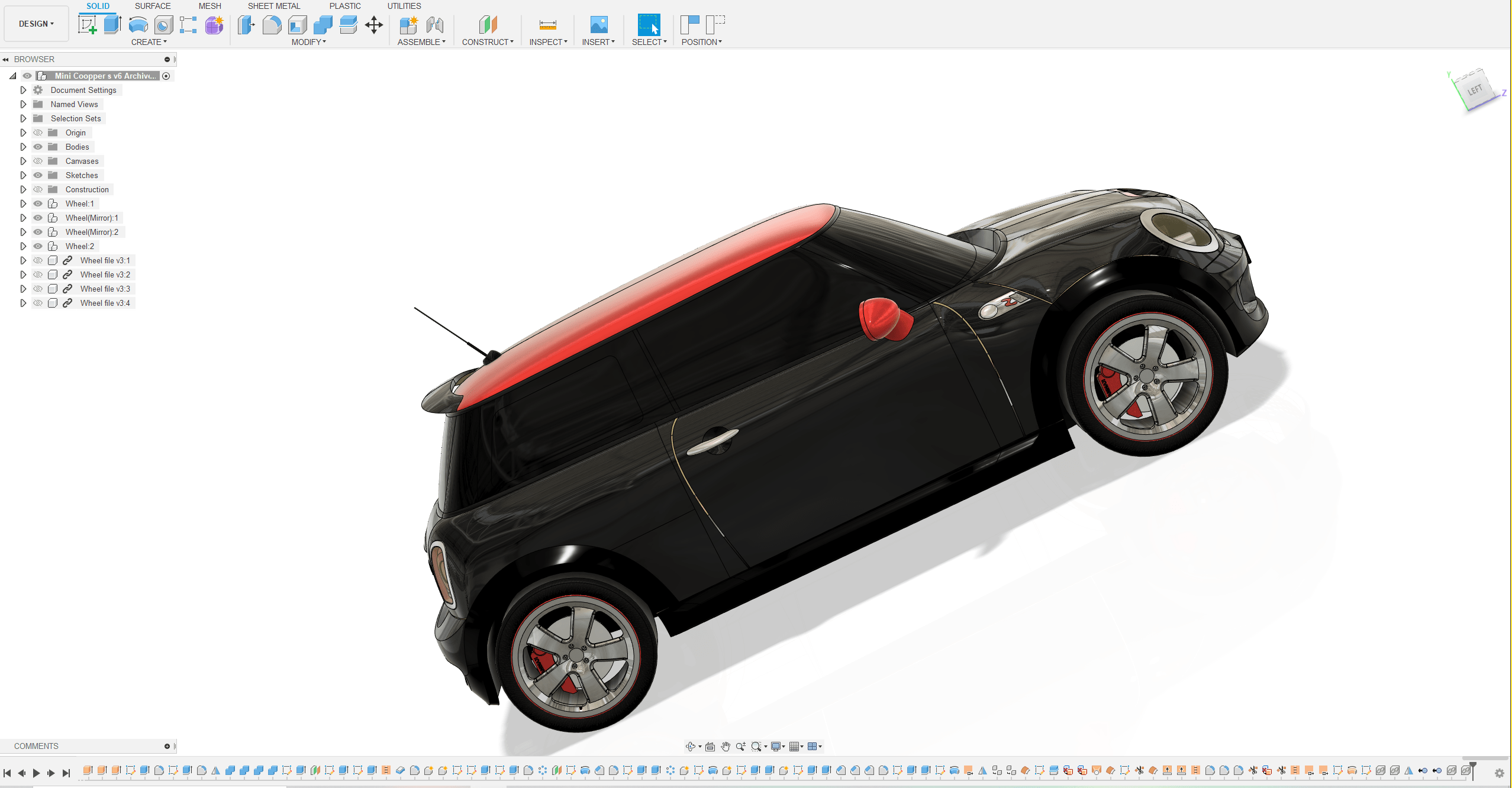Screen dimensions: 1512x788
Task: Click the LEFT face of the ViewCube
Action: (1475, 90)
